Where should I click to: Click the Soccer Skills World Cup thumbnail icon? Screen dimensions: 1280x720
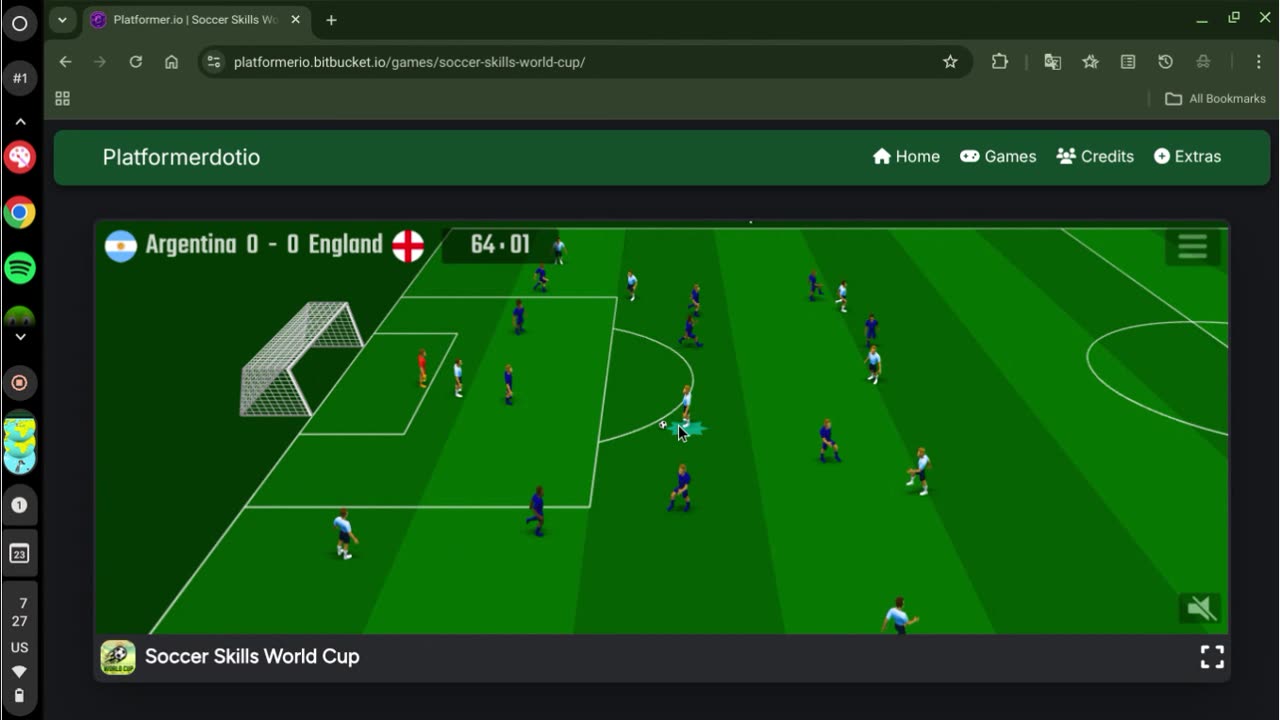pyautogui.click(x=118, y=657)
